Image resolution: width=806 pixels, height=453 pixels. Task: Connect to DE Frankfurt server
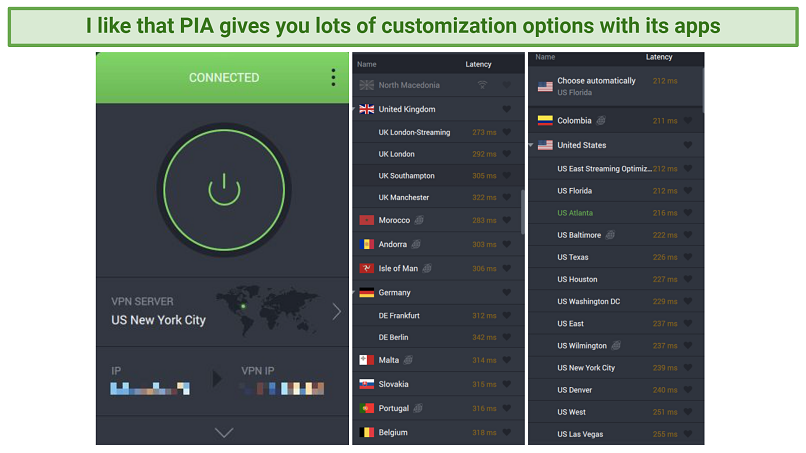click(438, 315)
